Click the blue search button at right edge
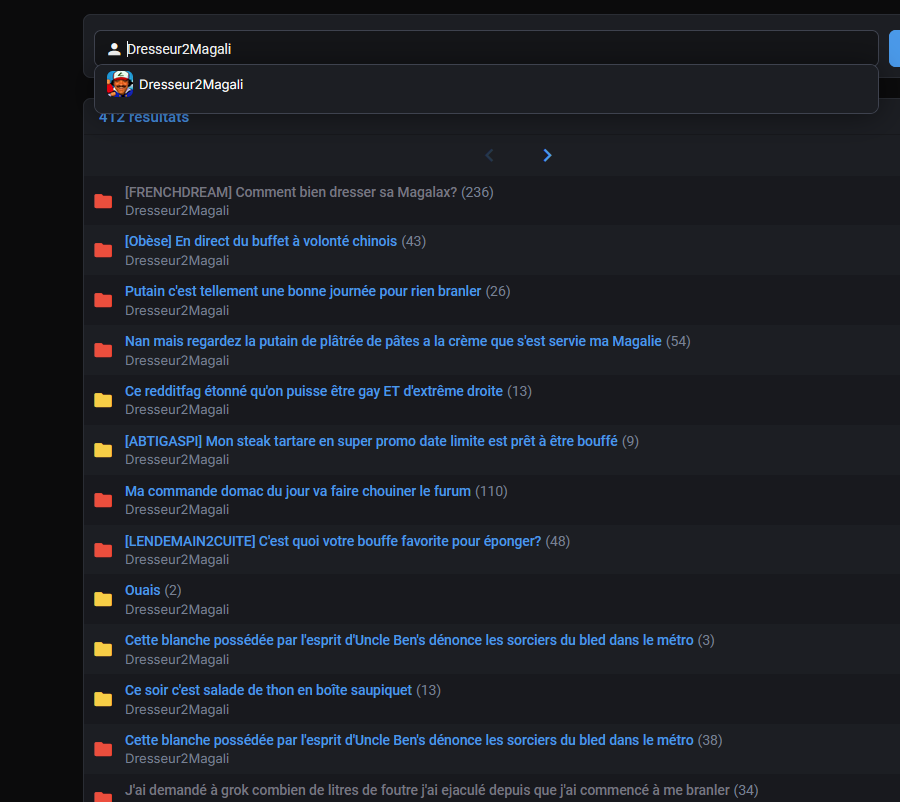 click(894, 49)
